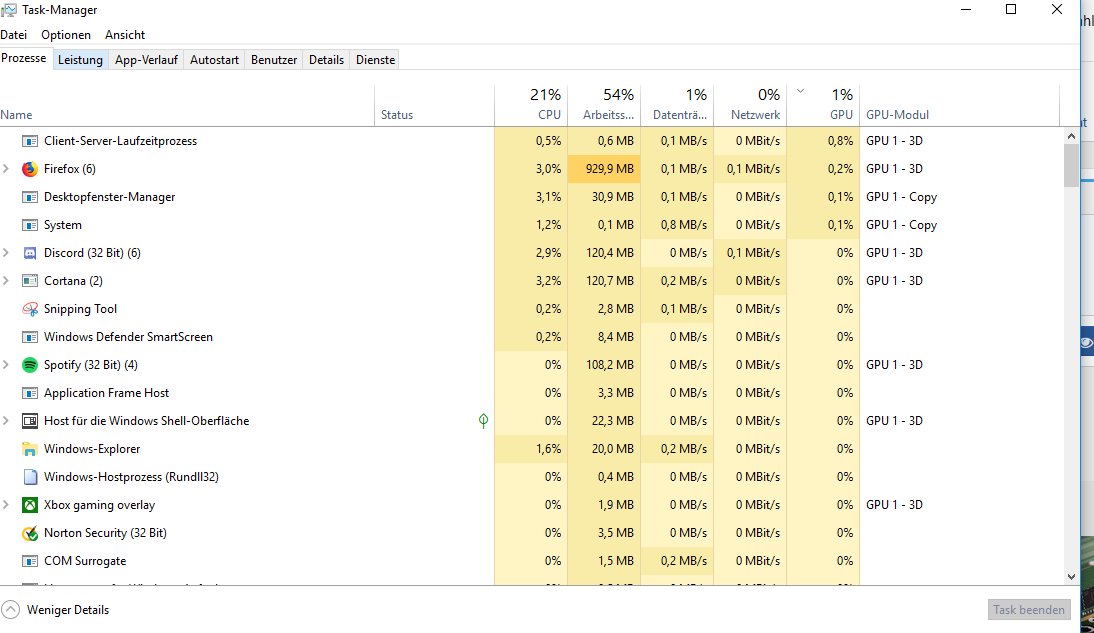Sort by the Name column header
The image size is (1094, 633).
click(x=187, y=106)
